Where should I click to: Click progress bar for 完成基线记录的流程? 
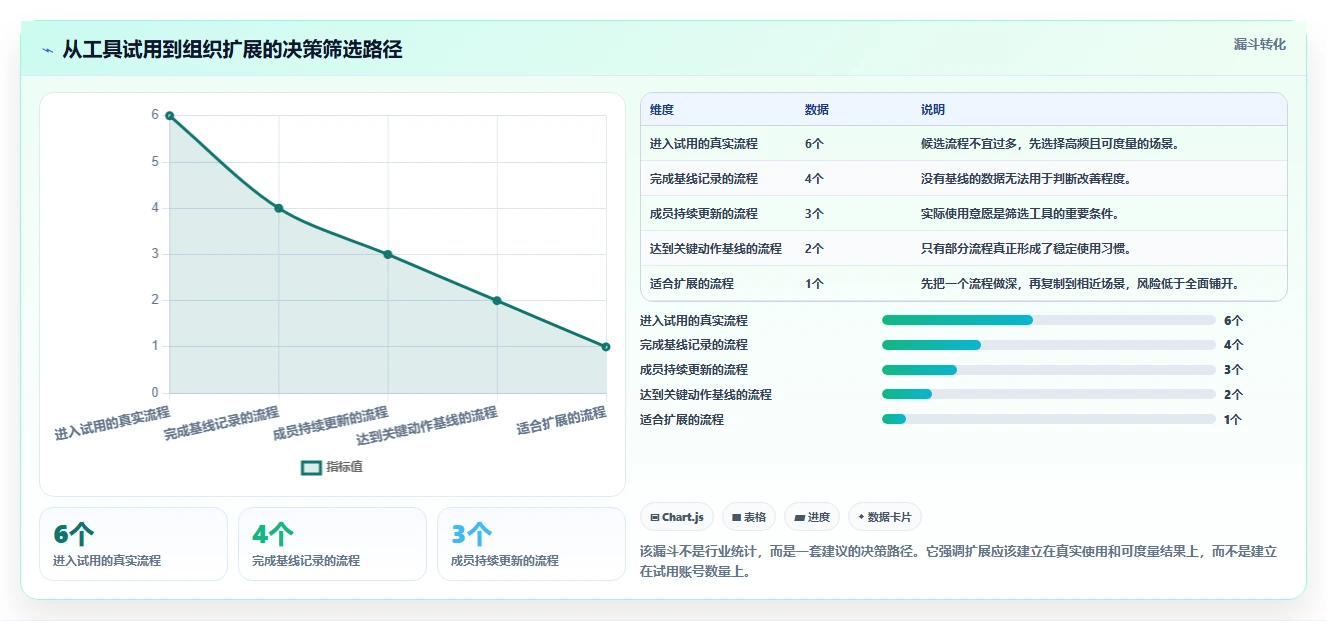pos(1049,345)
